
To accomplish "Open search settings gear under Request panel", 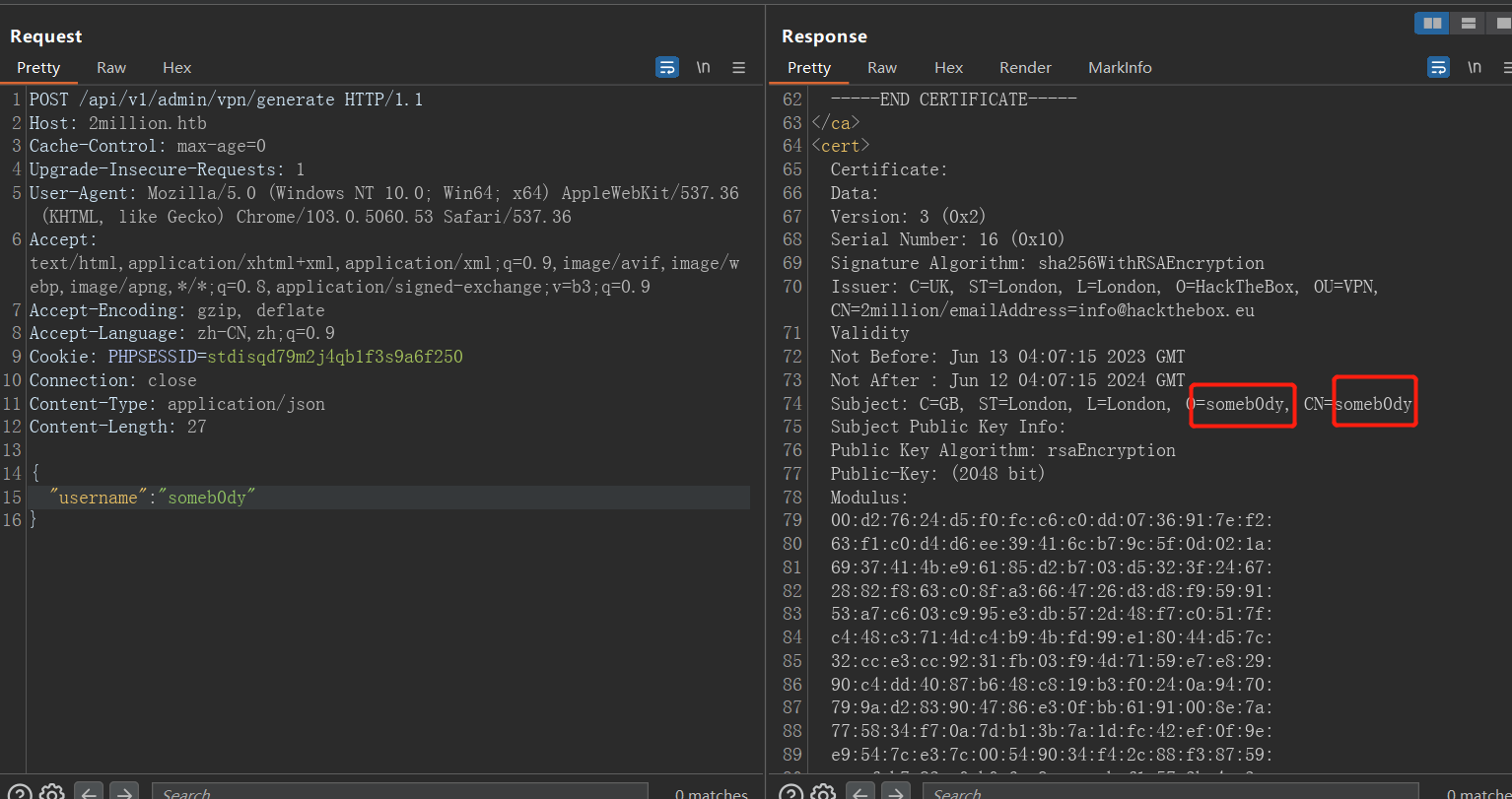I will (52, 792).
